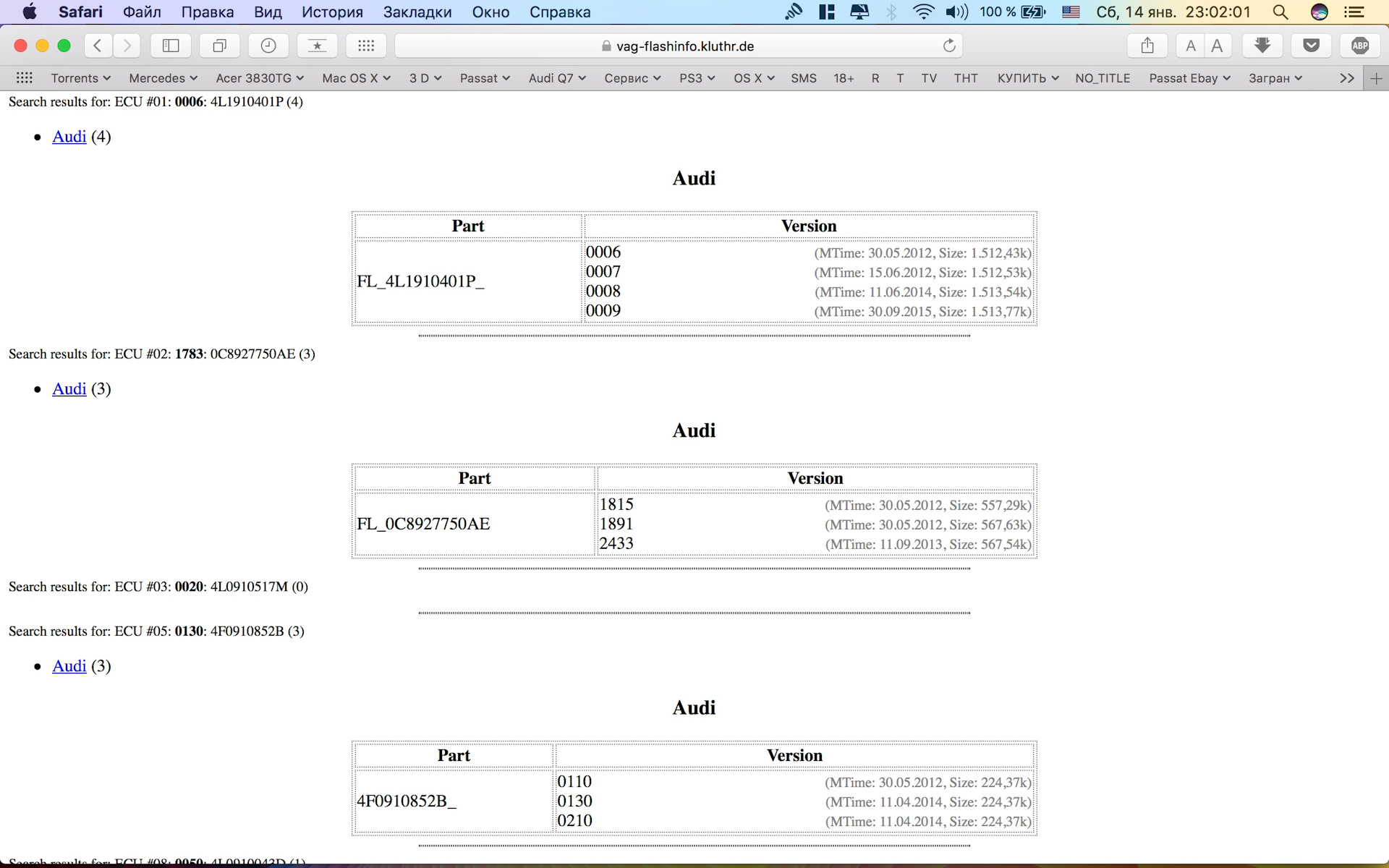1389x868 pixels.
Task: Open the clock date in menu bar
Action: pos(1173,12)
